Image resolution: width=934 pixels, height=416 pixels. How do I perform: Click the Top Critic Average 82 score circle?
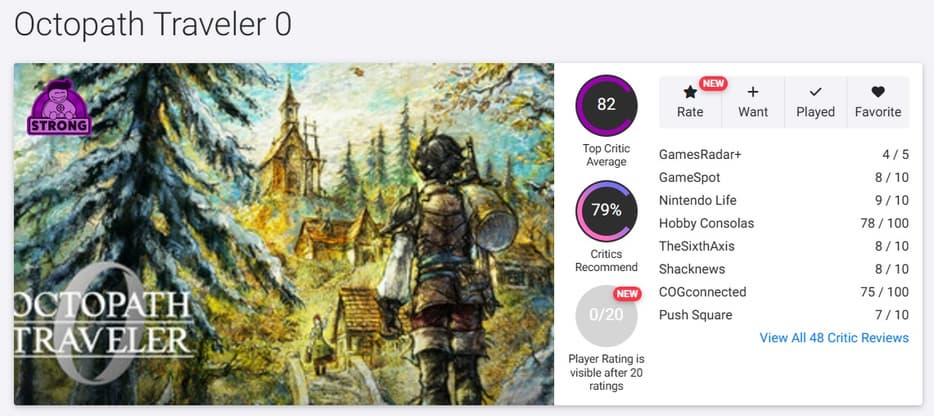point(606,105)
